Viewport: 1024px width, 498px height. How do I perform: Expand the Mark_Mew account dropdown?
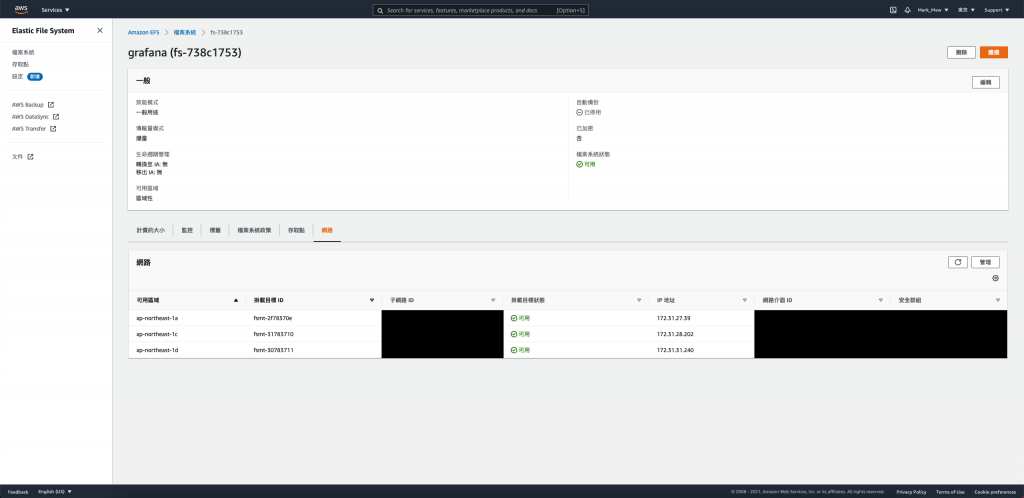click(x=933, y=10)
